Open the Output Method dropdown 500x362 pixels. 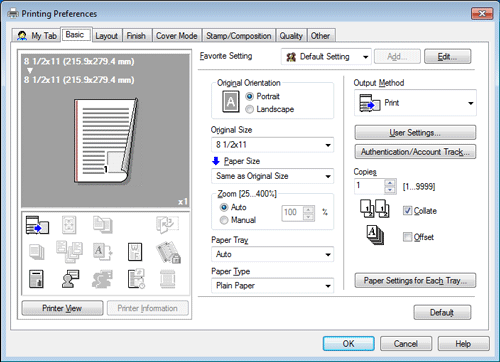coord(415,103)
